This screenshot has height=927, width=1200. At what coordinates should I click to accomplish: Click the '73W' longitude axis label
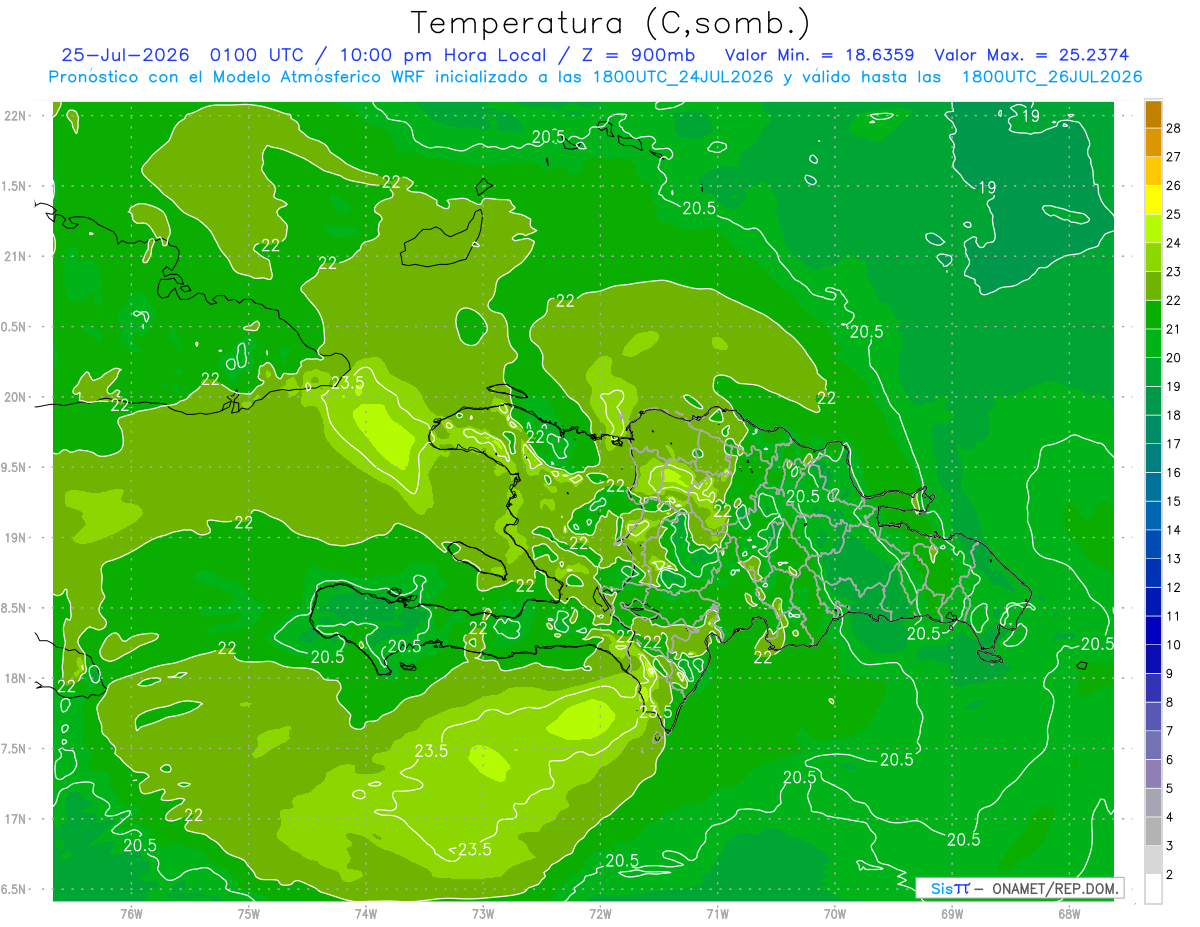[483, 914]
